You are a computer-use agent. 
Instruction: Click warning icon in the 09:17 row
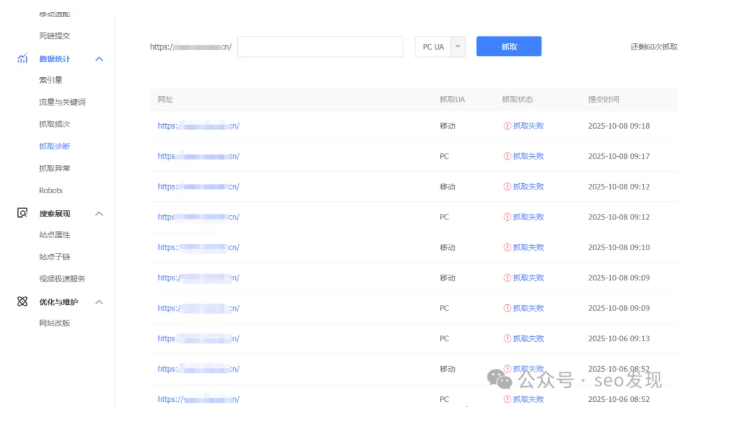pos(507,156)
